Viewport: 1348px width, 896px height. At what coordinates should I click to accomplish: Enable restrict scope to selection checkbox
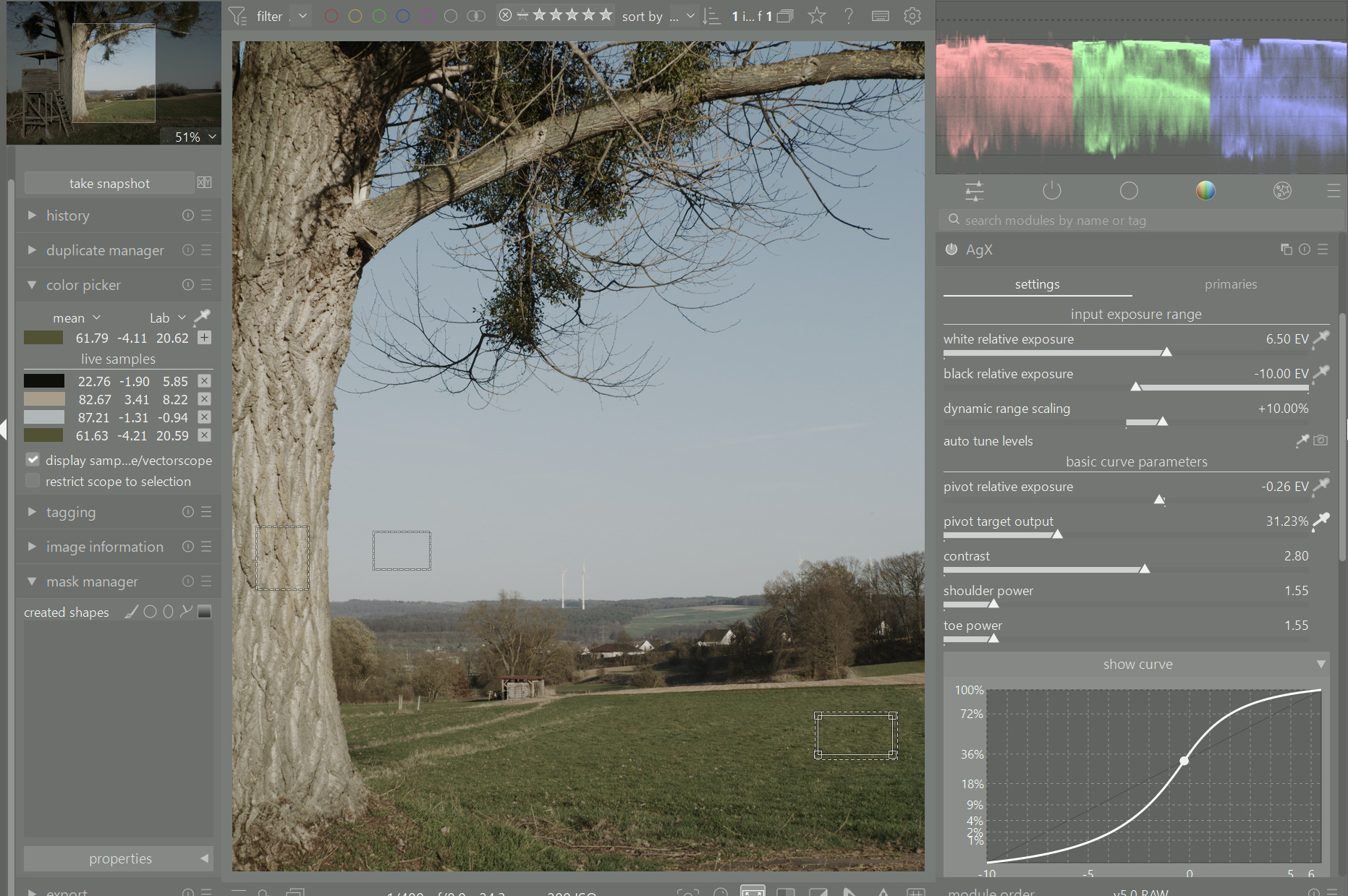click(x=33, y=481)
